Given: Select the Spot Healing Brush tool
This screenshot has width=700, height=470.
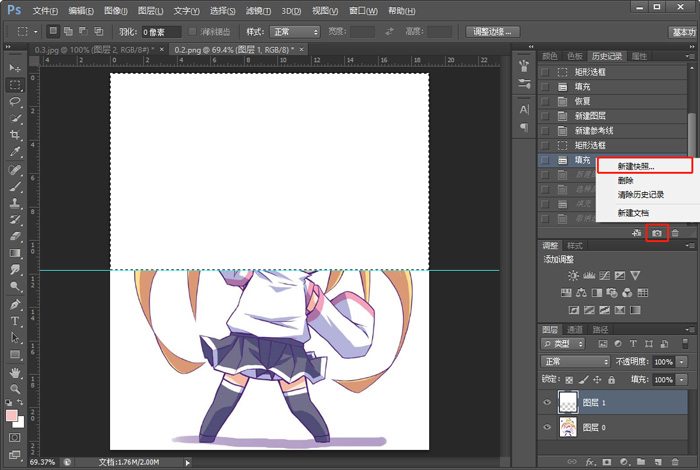Looking at the screenshot, I should tap(15, 170).
